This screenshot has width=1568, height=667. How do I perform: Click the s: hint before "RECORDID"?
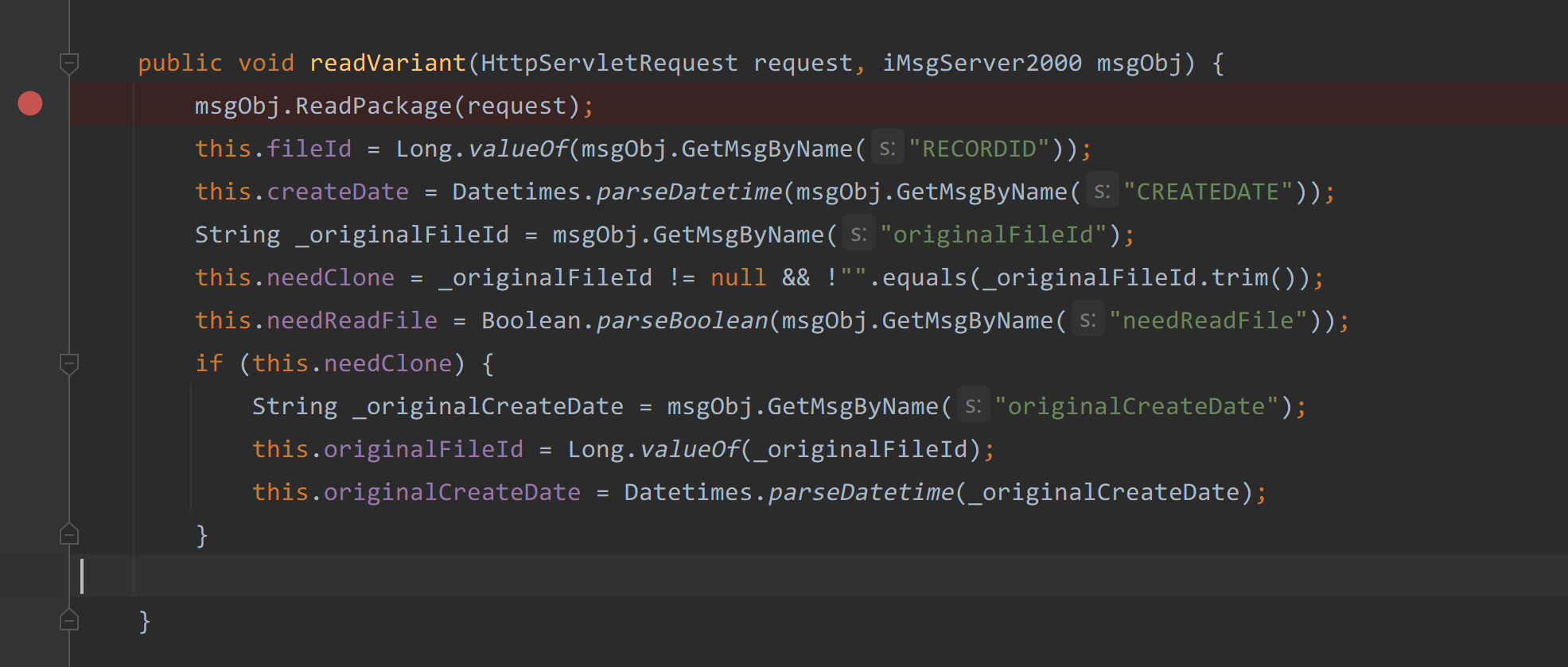coord(887,149)
